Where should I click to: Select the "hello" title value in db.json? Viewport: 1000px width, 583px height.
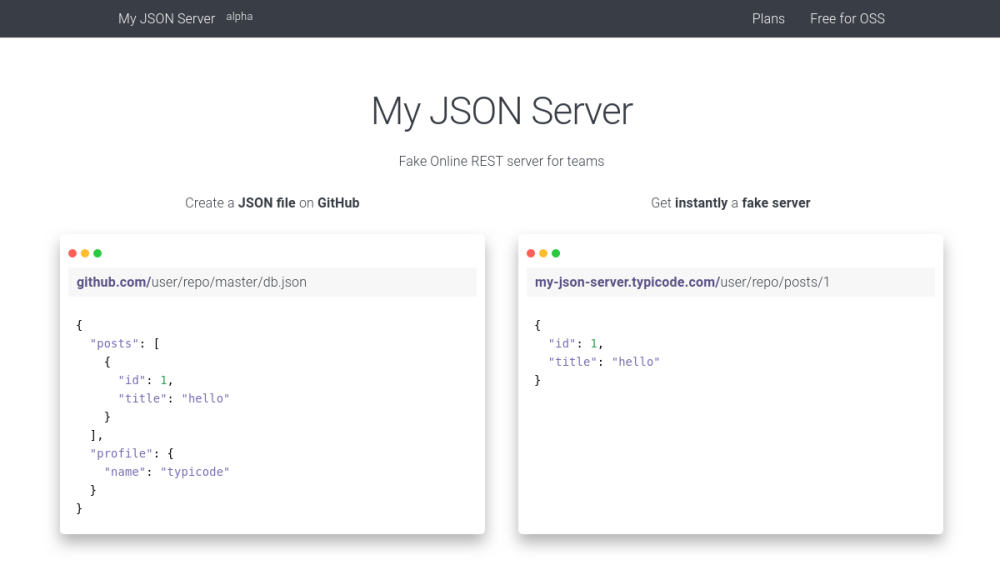[206, 398]
